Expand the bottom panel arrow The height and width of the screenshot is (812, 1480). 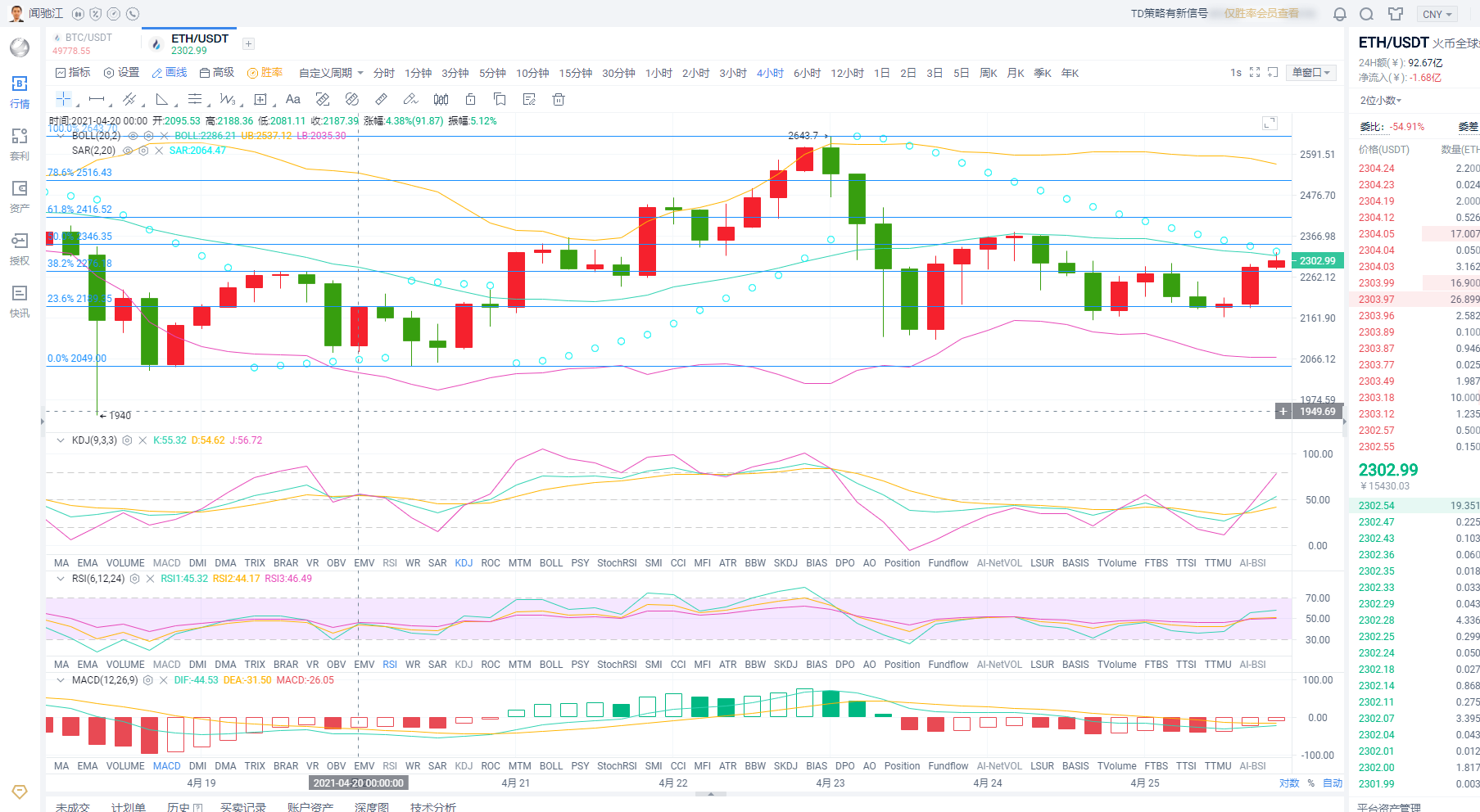[x=711, y=794]
